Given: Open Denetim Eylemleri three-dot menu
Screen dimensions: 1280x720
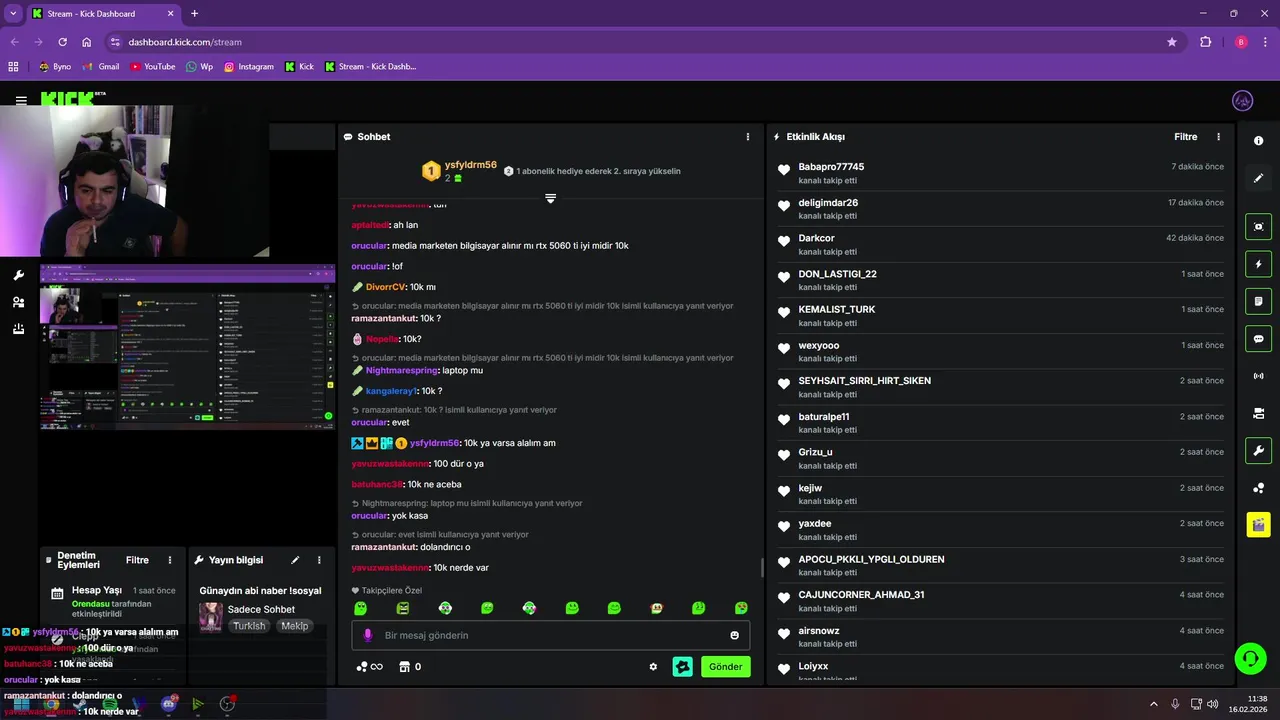Looking at the screenshot, I should click(170, 560).
